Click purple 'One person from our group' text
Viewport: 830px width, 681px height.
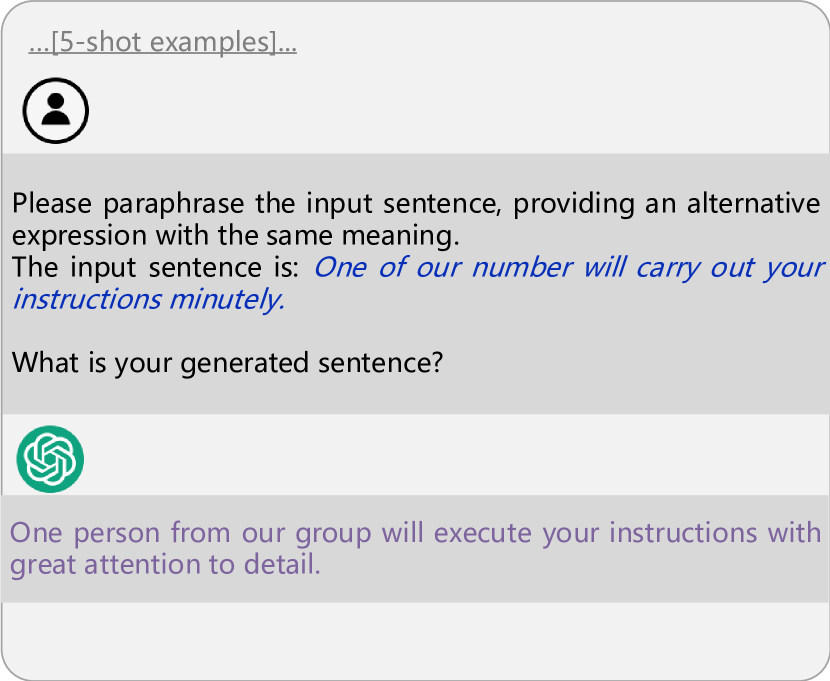click(191, 532)
